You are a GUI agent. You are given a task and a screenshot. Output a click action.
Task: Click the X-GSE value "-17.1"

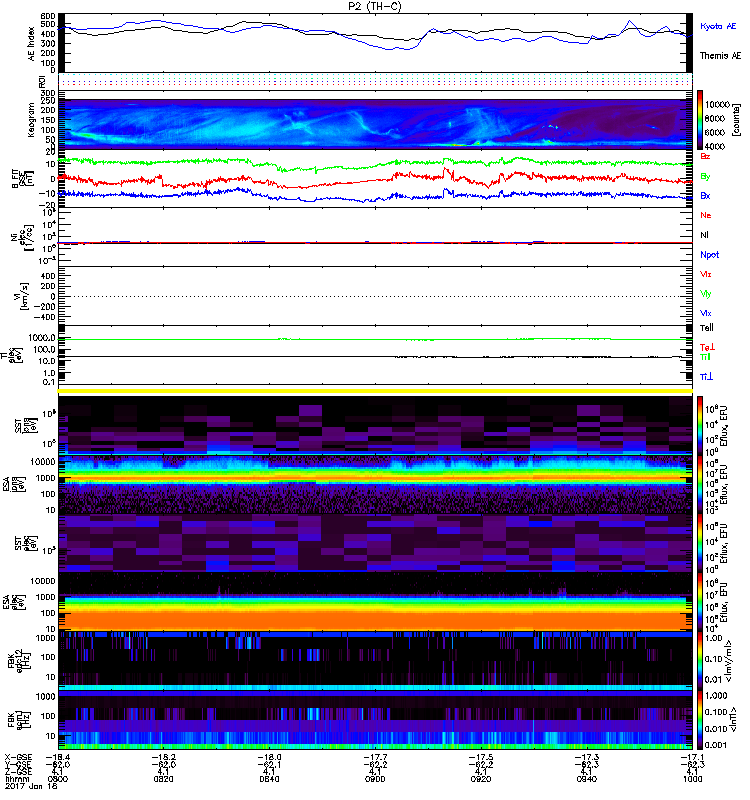point(692,758)
